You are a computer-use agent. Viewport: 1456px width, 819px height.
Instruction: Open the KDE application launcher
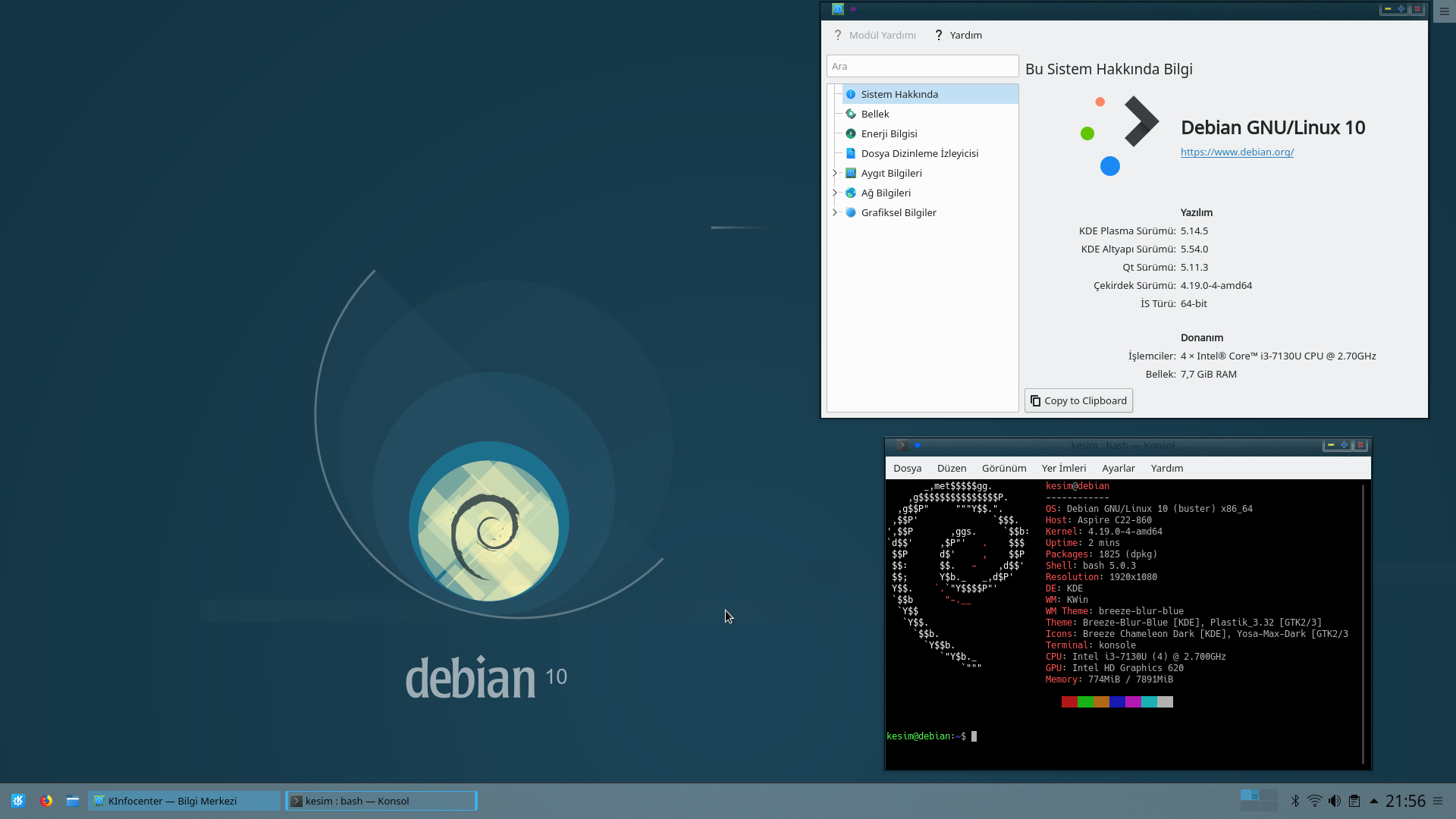pyautogui.click(x=18, y=801)
